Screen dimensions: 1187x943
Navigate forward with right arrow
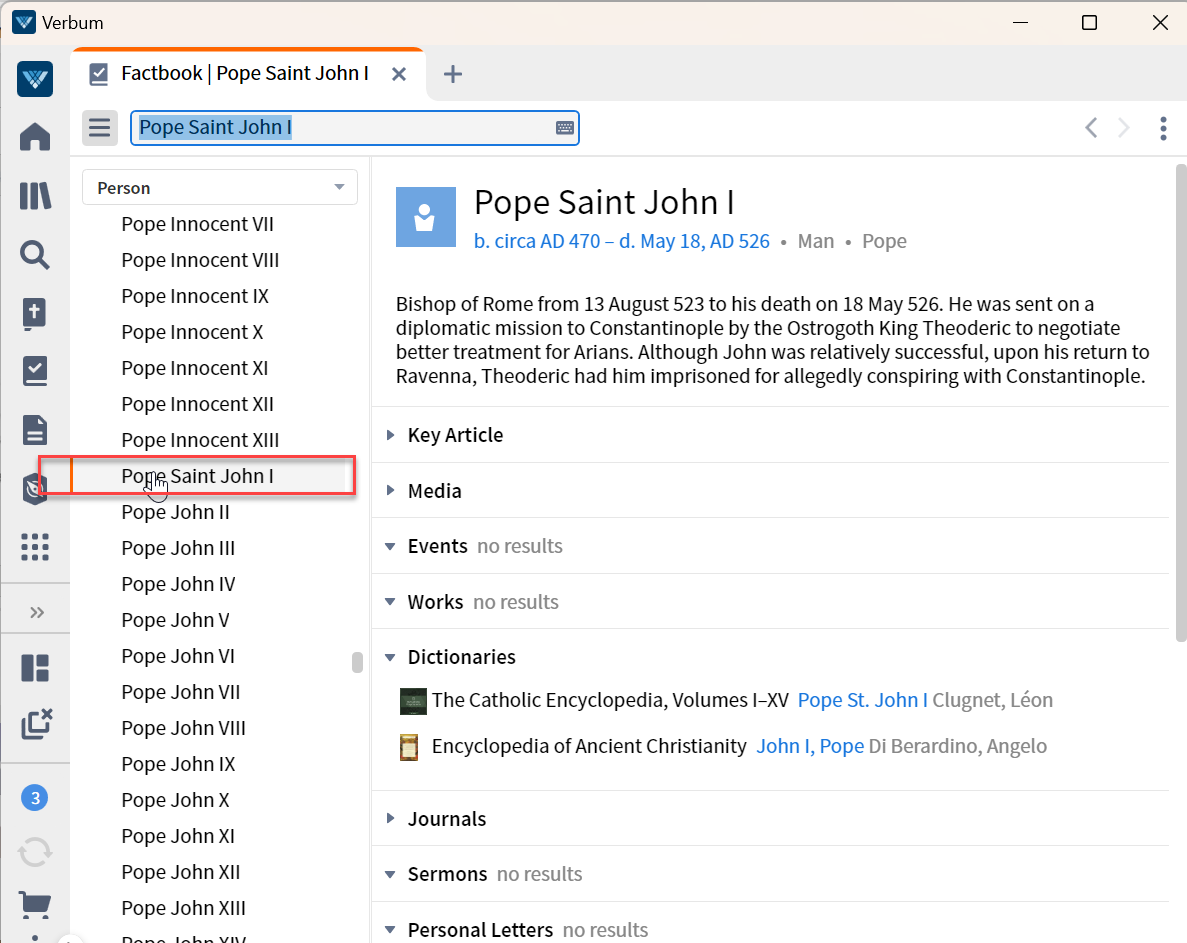pyautogui.click(x=1124, y=128)
